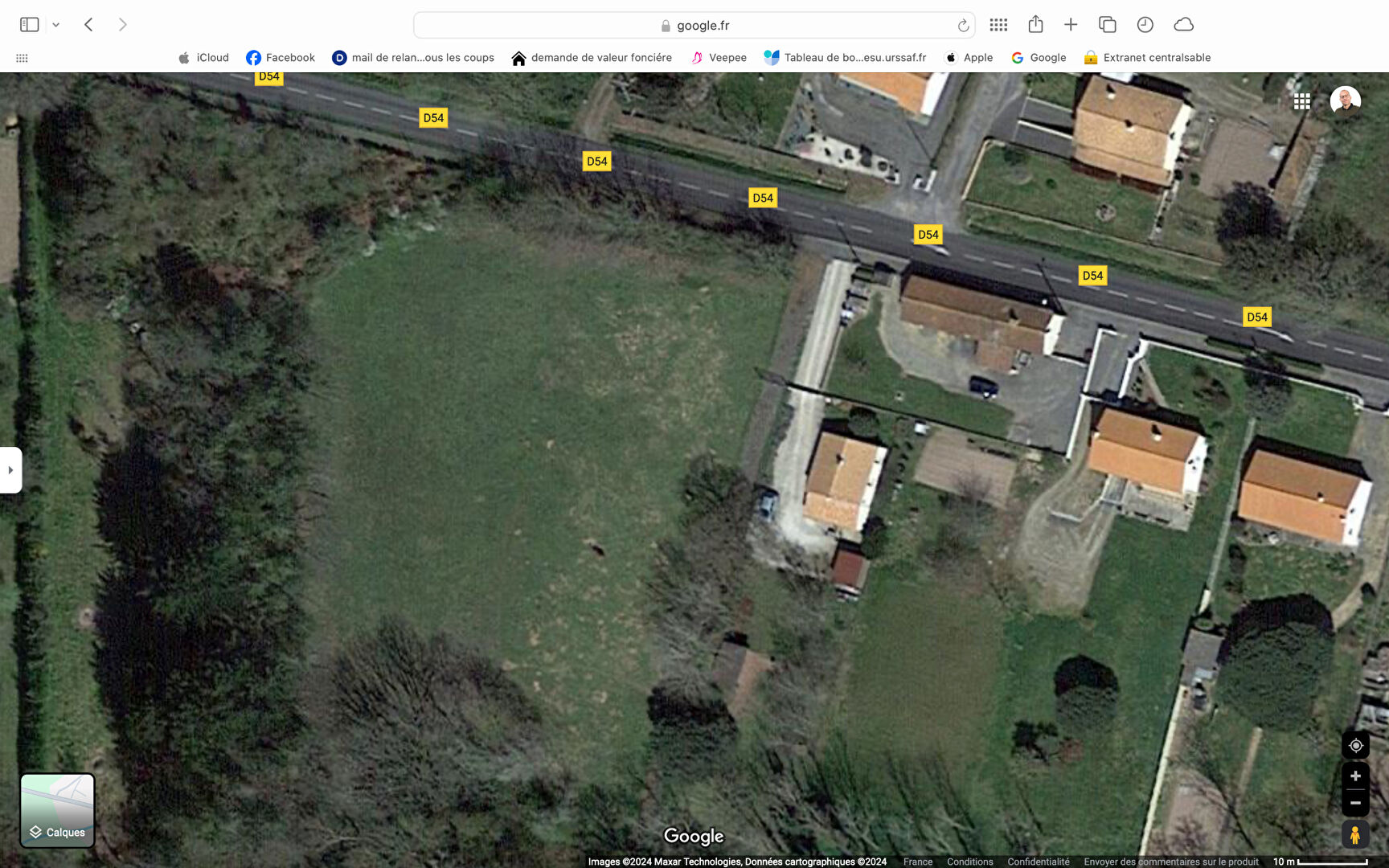Activate the Pegman for Street View
The width and height of the screenshot is (1389, 868).
(1356, 834)
